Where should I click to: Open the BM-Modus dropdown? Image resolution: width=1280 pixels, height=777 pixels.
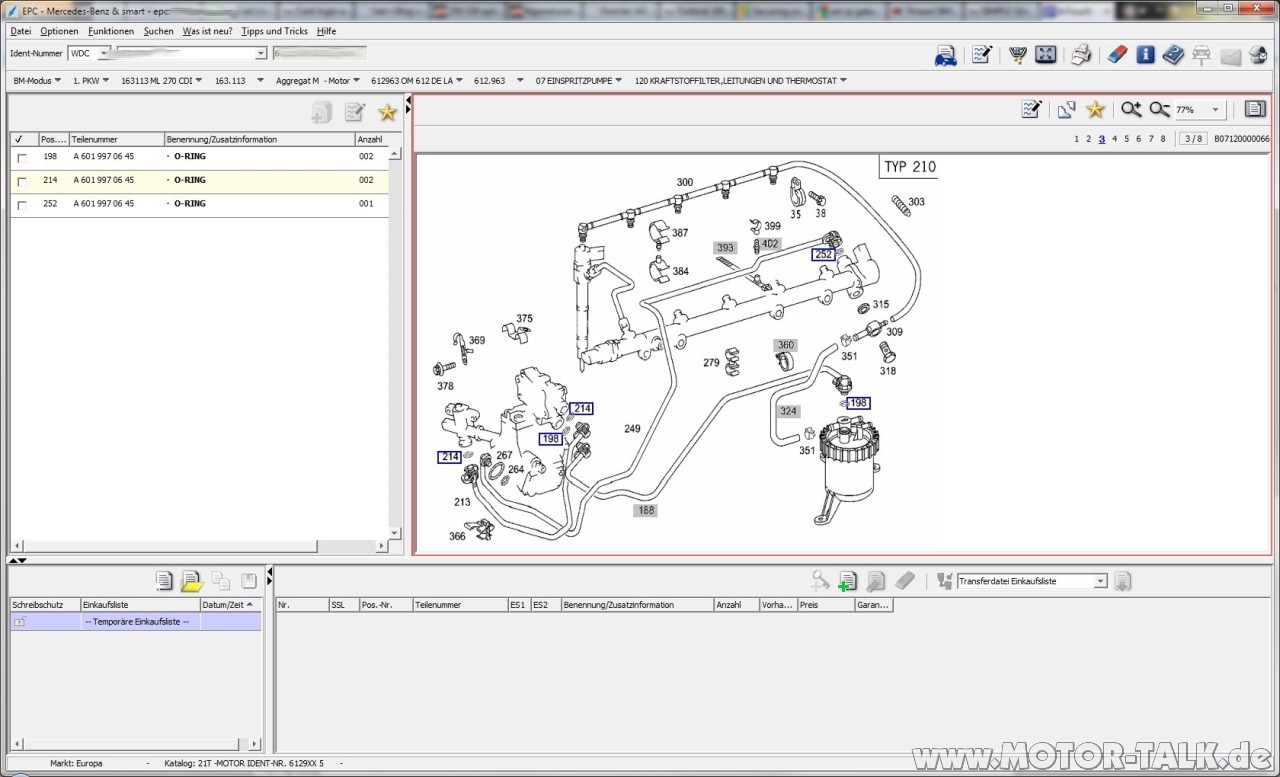[x=37, y=80]
